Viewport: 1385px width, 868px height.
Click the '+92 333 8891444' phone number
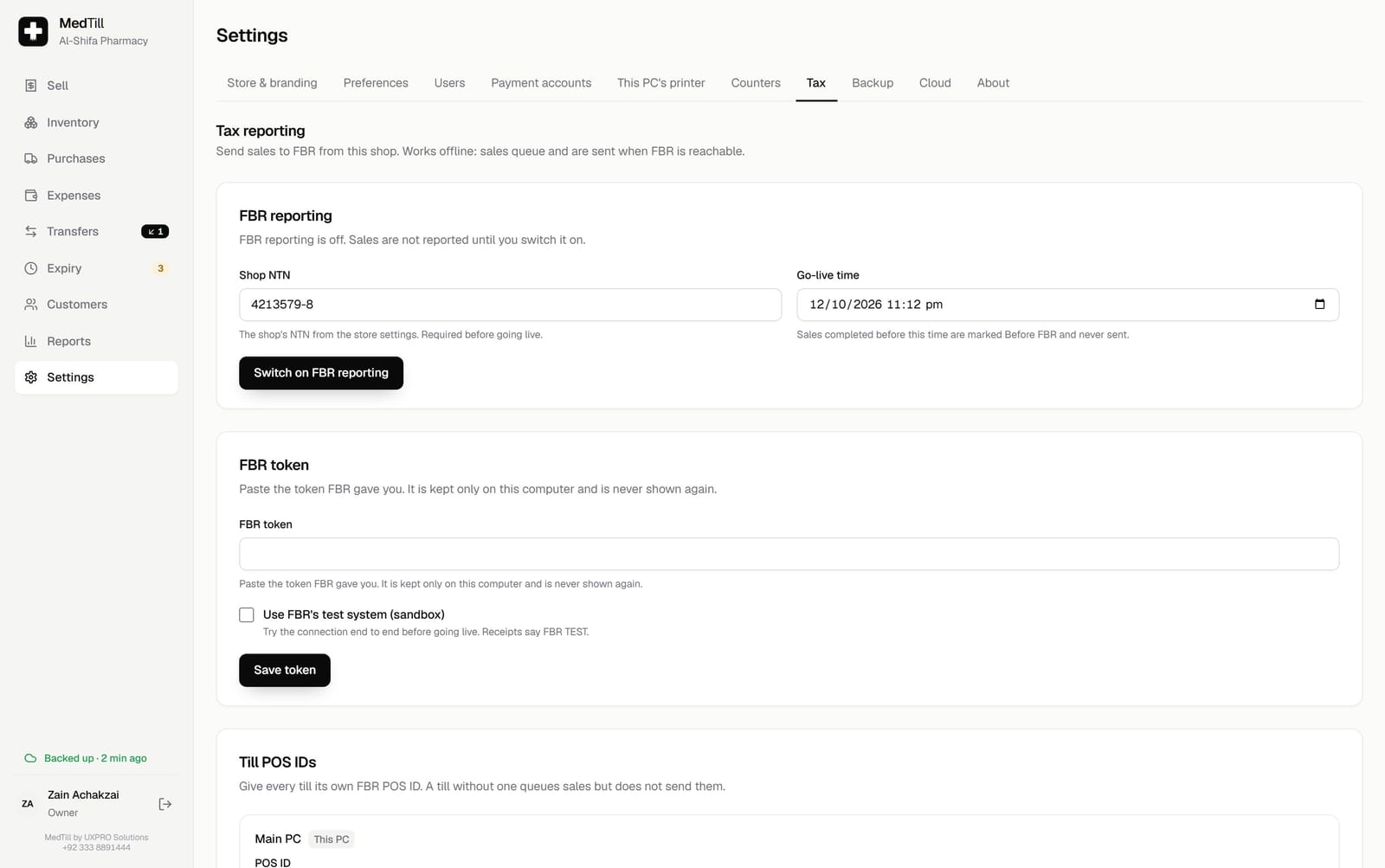tap(96, 847)
